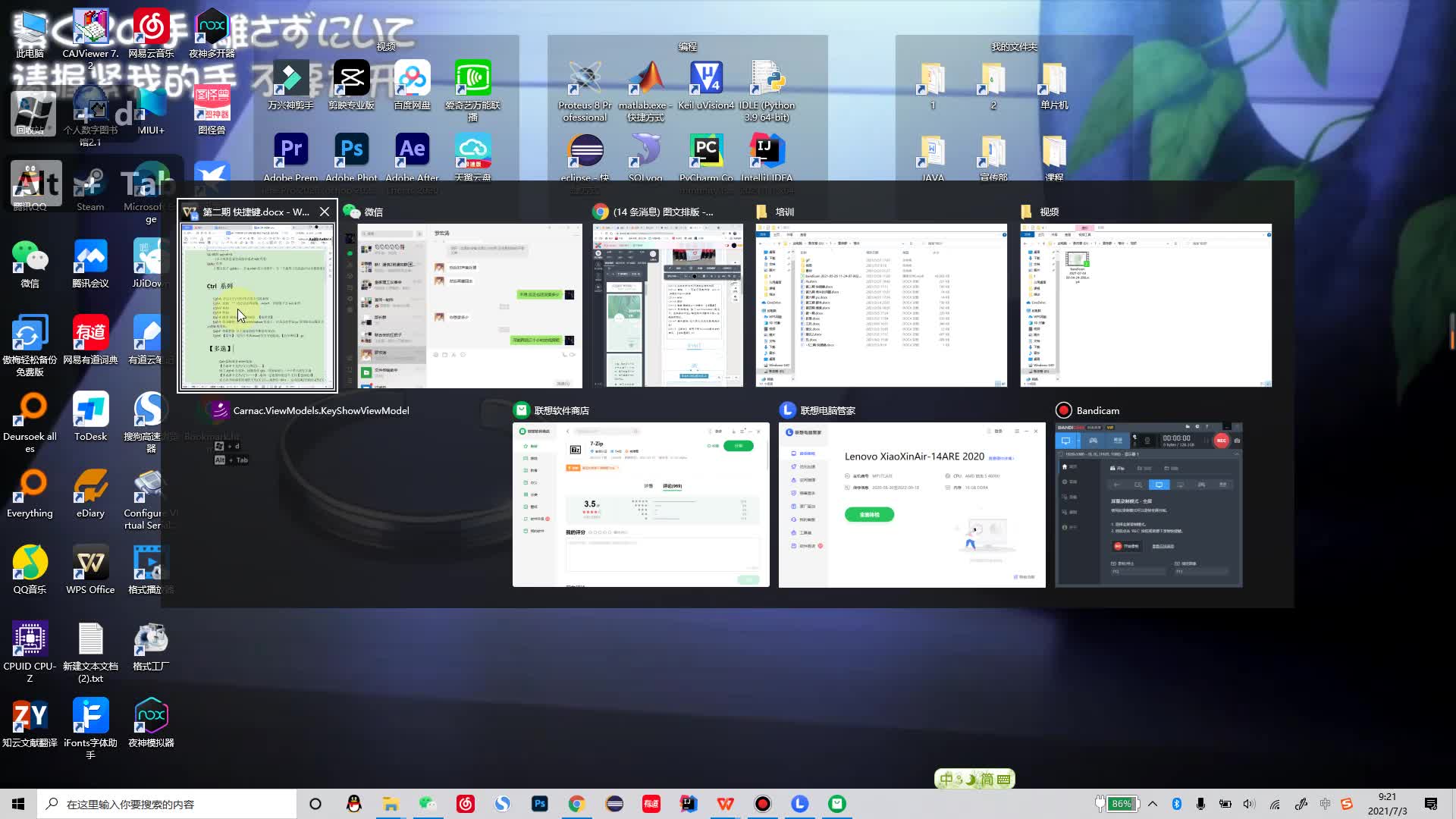Switch to 联想电脑管家 window thumbnail
1456x819 pixels.
(912, 504)
